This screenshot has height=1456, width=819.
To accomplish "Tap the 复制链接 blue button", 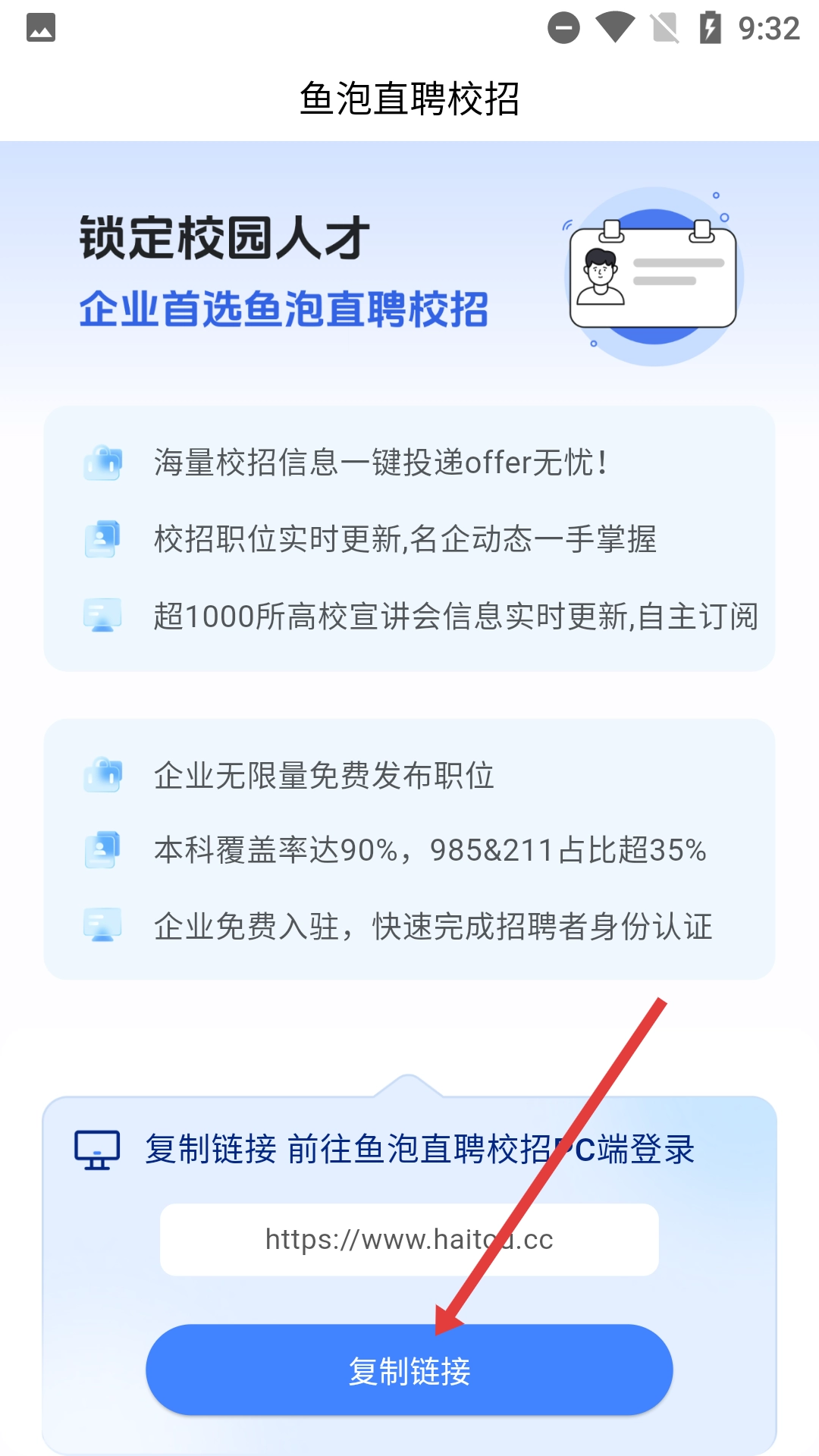I will pos(409,1370).
